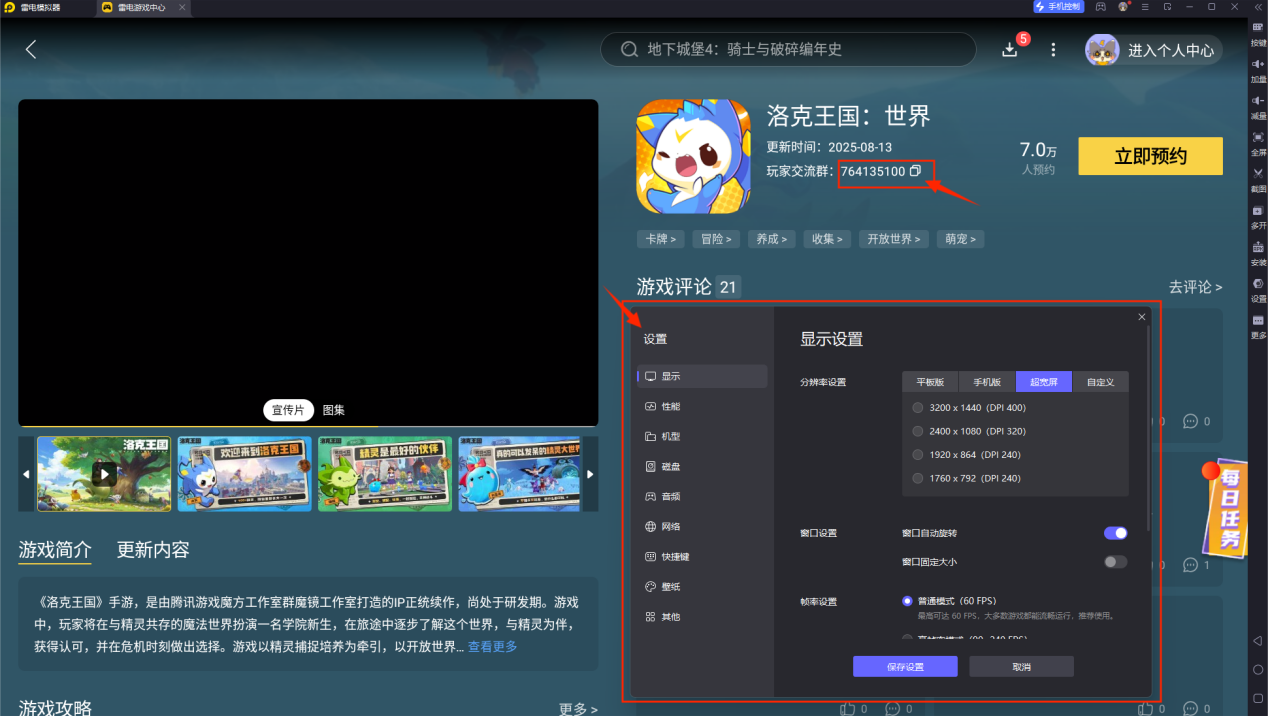Collapse the sidebar with double-chevron icon

(1256, 7)
